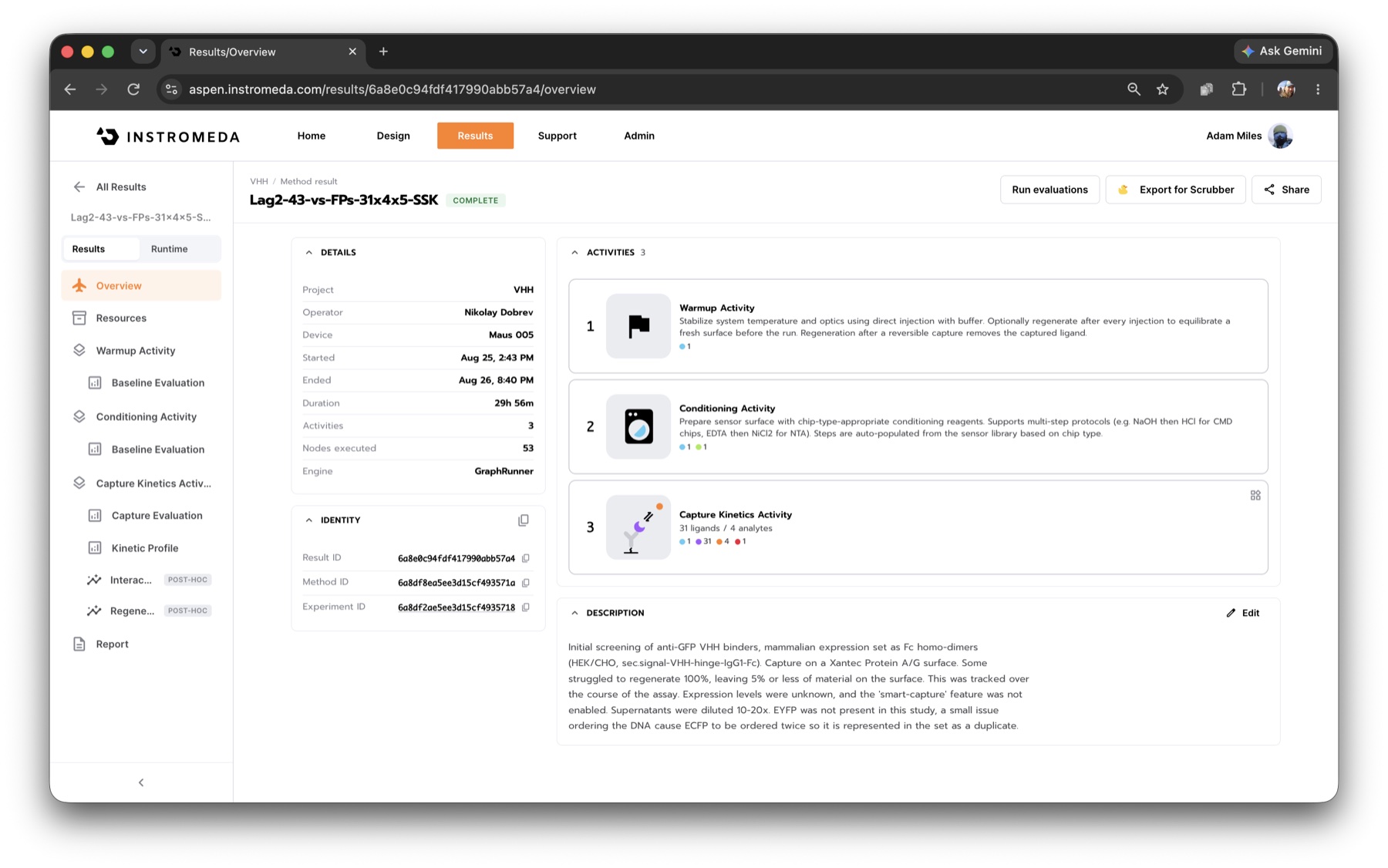This screenshot has width=1388, height=868.
Task: Collapse the Activities section
Action: click(x=574, y=253)
